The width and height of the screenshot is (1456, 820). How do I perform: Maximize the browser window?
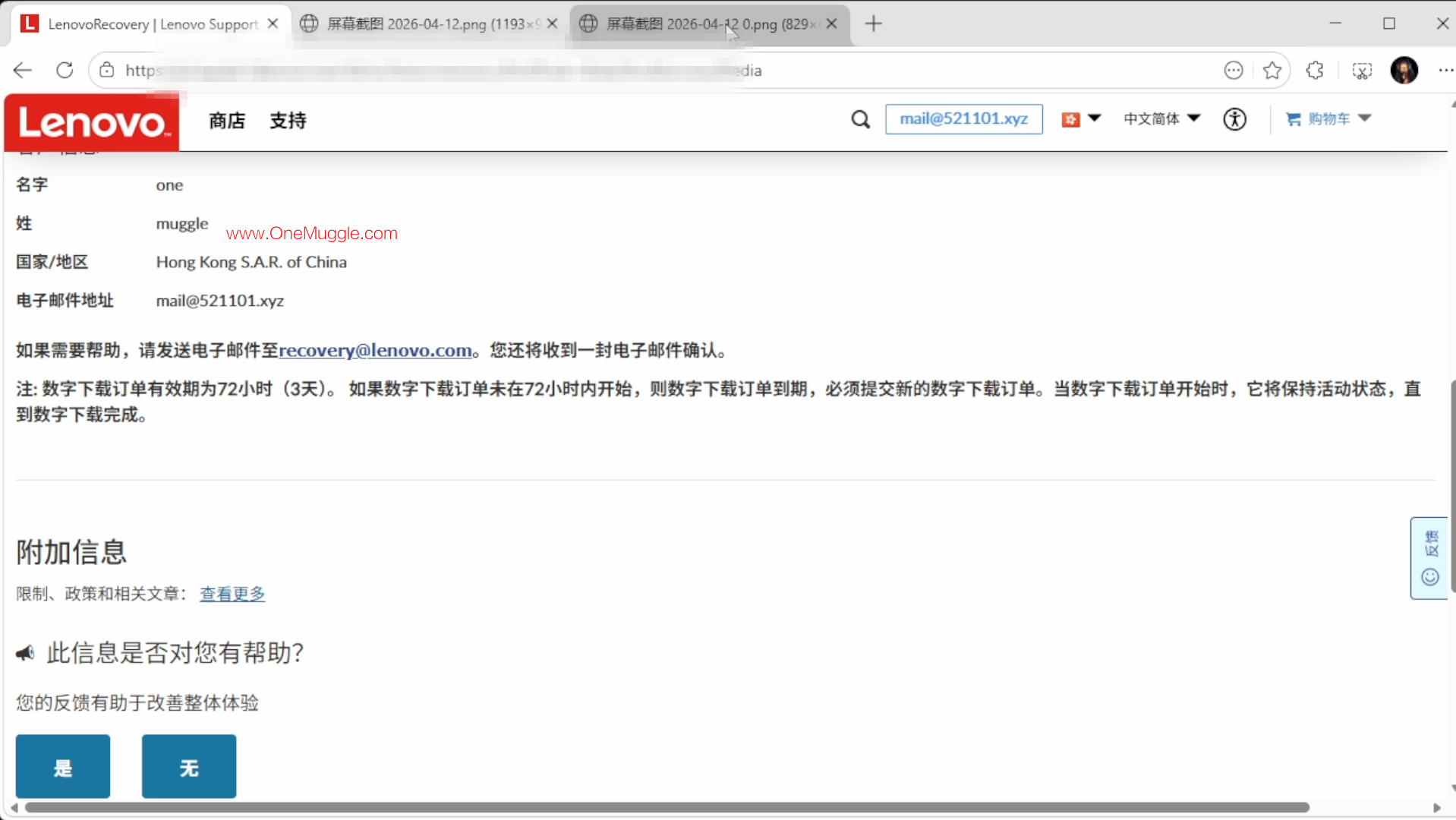pyautogui.click(x=1389, y=24)
